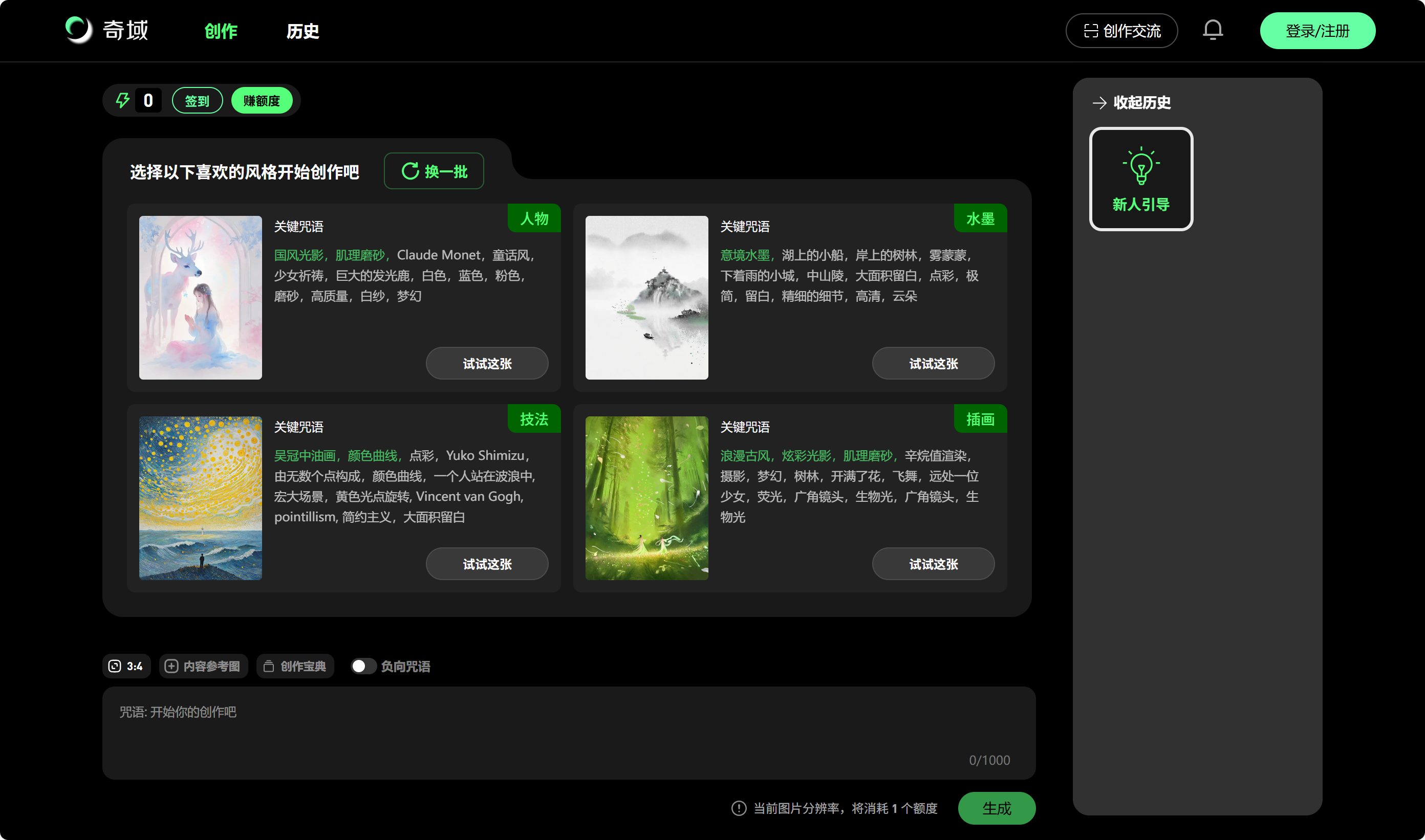Click 登录/注册 to sign in
The height and width of the screenshot is (840, 1425).
[x=1317, y=30]
